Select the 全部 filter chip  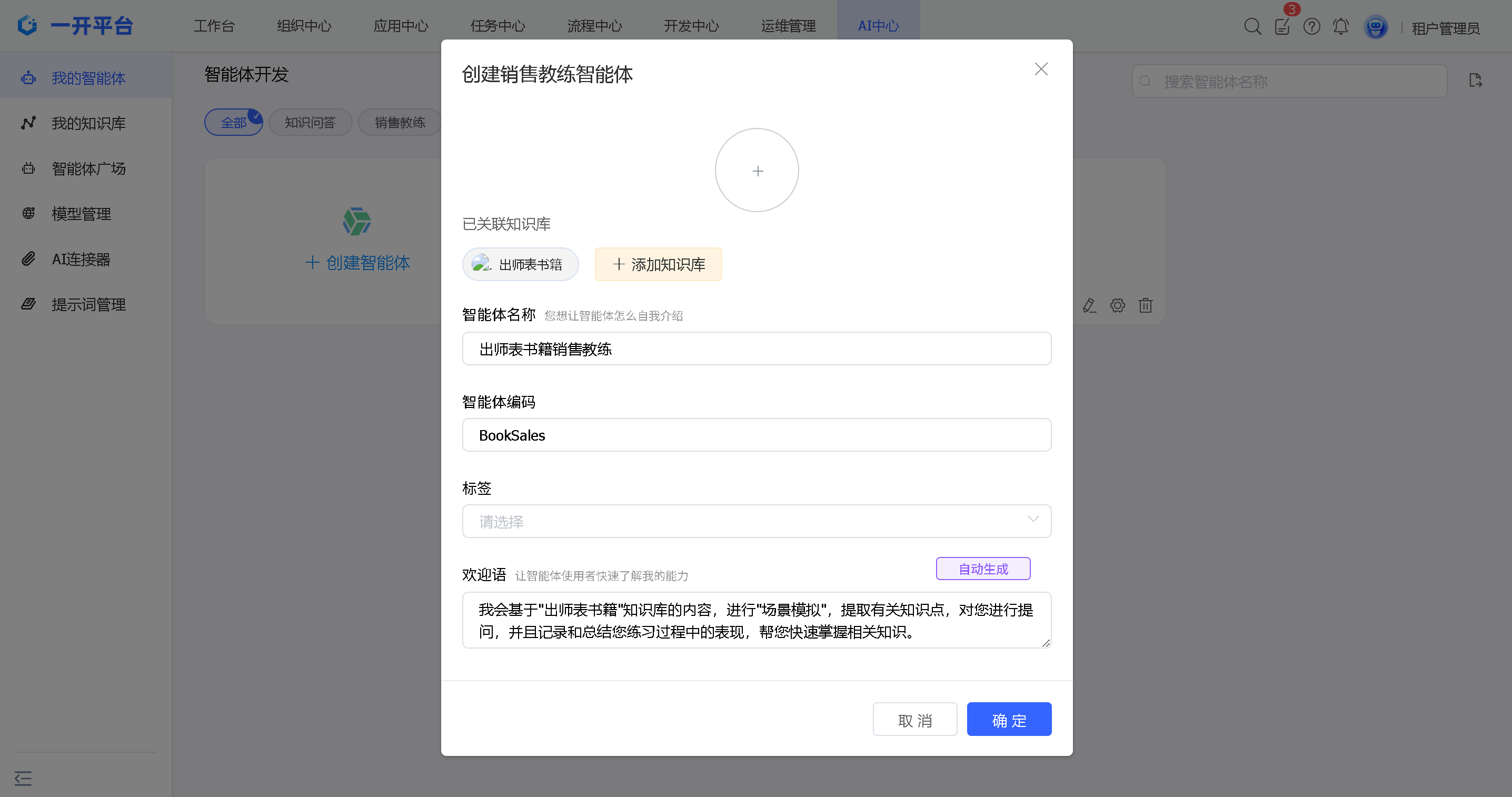point(233,122)
